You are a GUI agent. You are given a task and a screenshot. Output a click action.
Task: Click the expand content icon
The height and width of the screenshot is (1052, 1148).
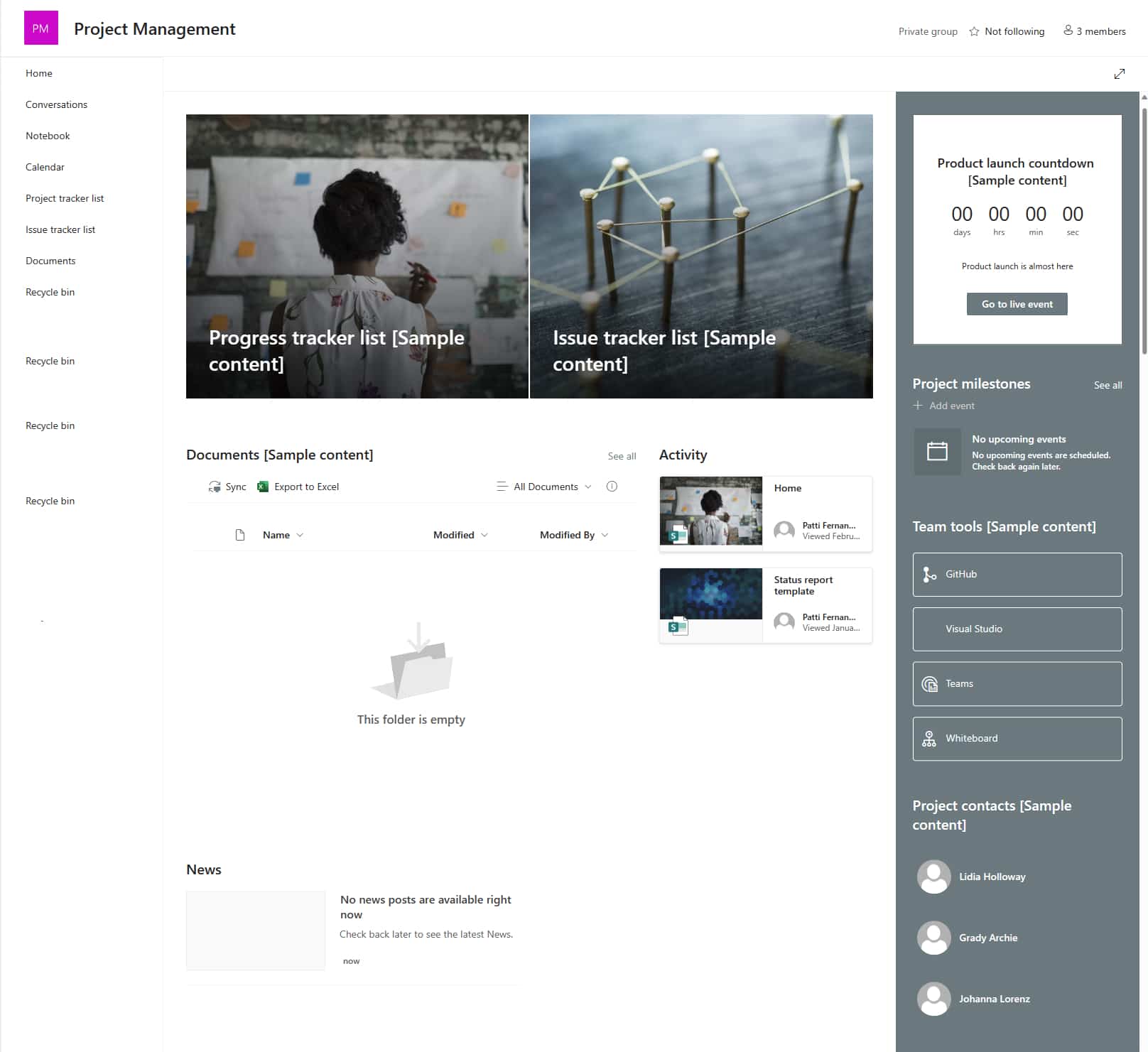point(1119,74)
